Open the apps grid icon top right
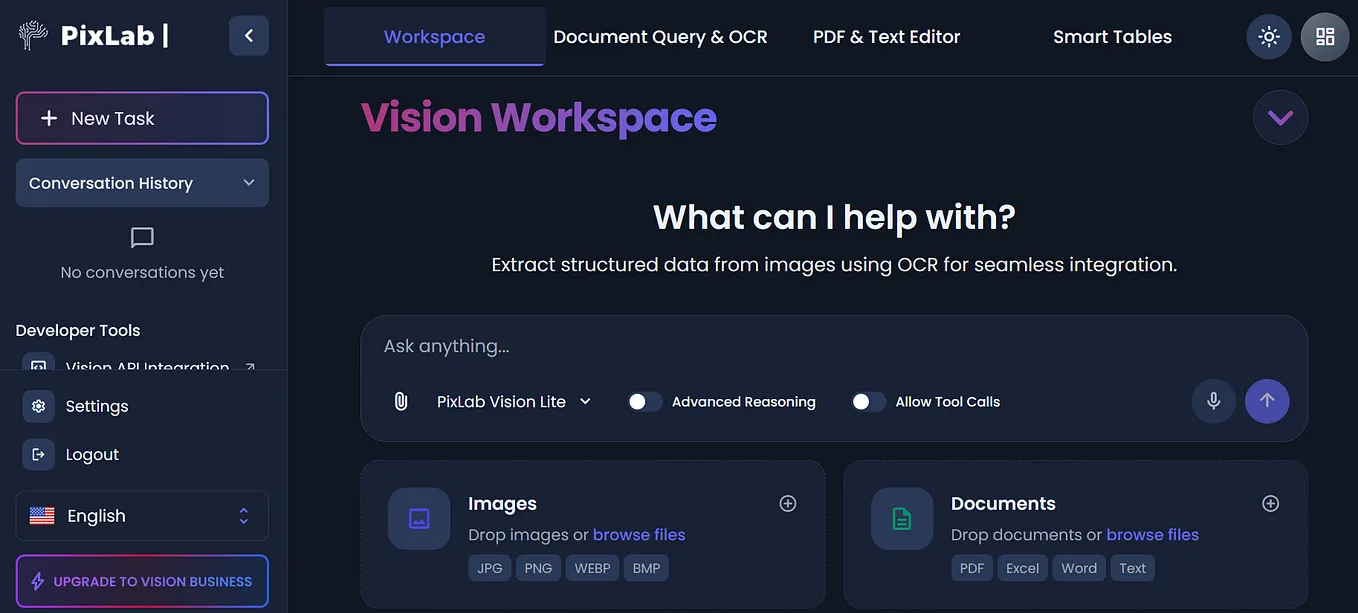1358x613 pixels. pos(1324,36)
